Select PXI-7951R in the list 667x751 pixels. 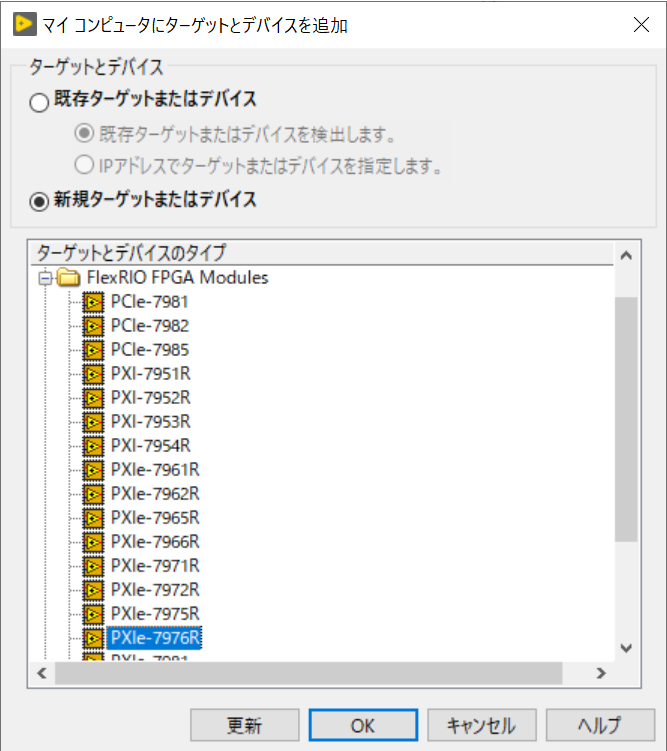(151, 374)
